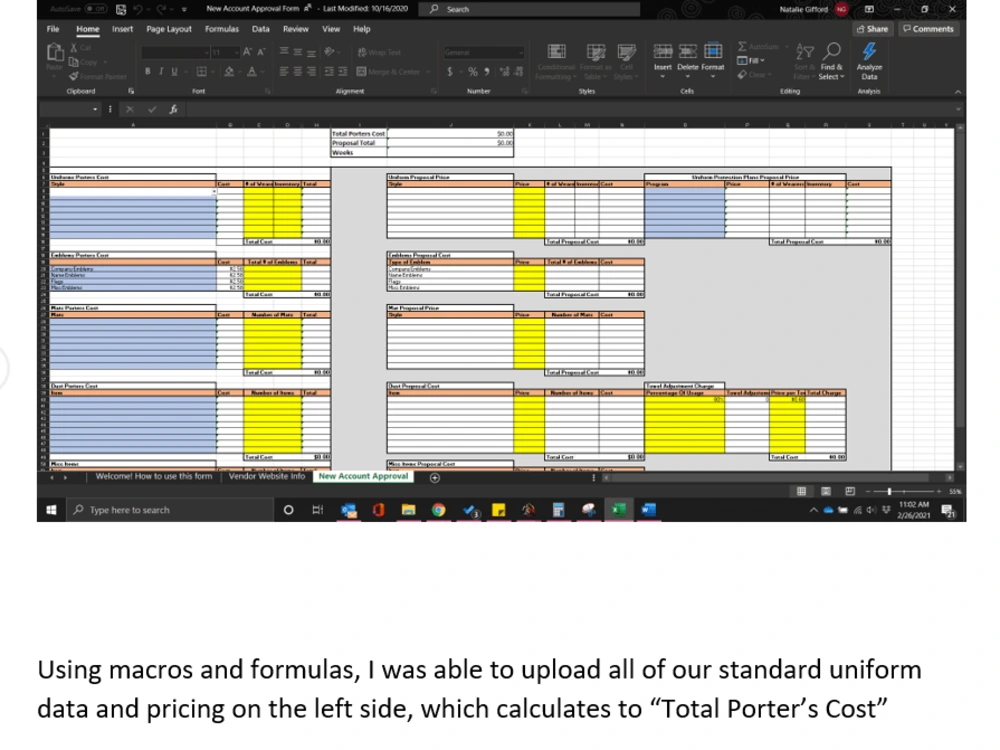The width and height of the screenshot is (1000, 750).
Task: Click the Save icon in title bar
Action: (x=121, y=9)
